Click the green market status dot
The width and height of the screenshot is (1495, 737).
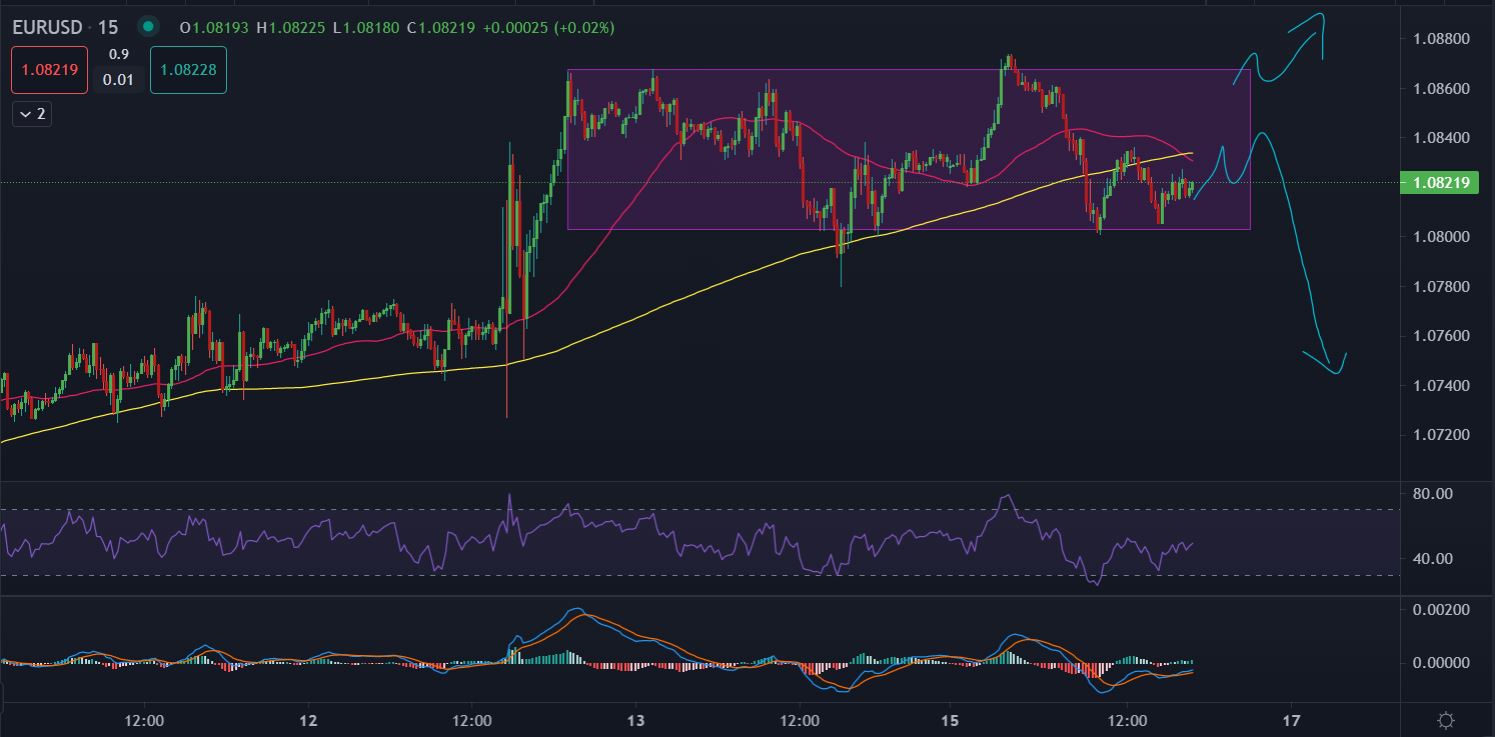(149, 27)
